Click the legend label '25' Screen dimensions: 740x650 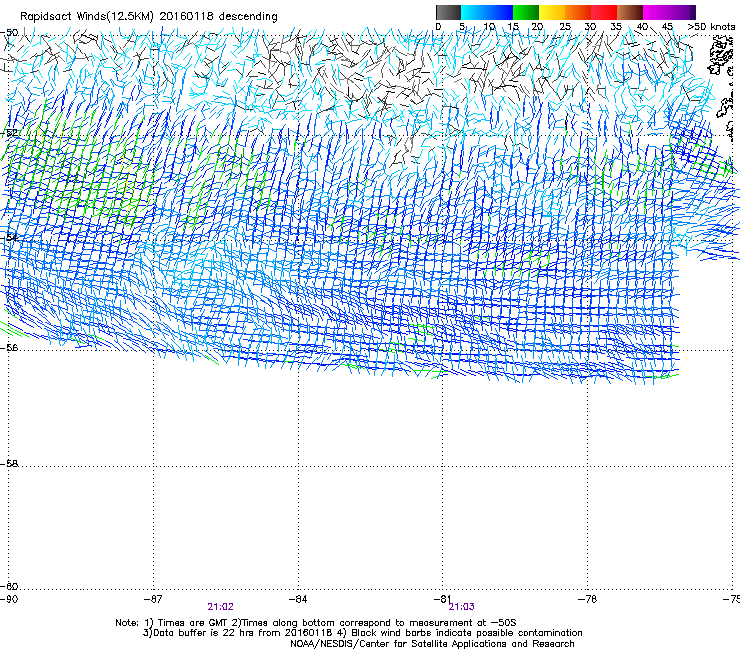coord(565,27)
